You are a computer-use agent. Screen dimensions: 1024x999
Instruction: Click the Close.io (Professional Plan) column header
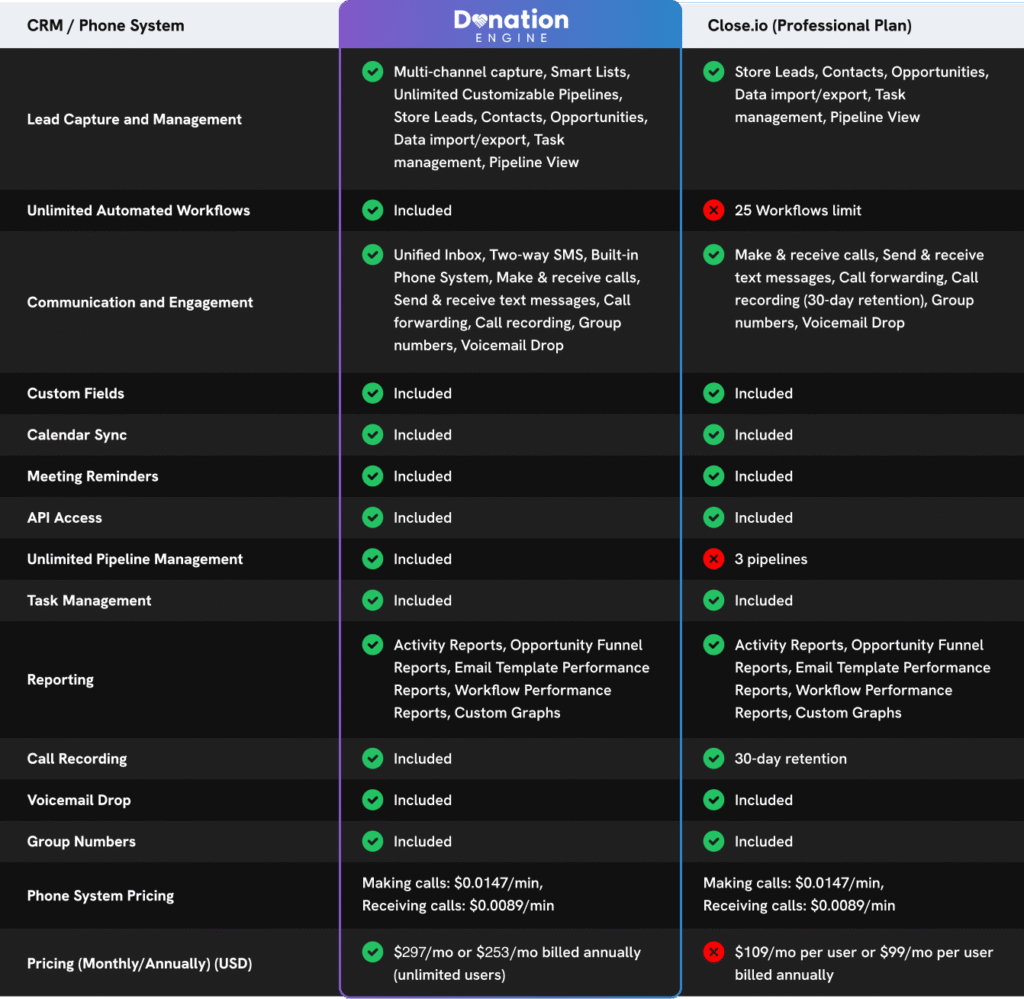[808, 26]
